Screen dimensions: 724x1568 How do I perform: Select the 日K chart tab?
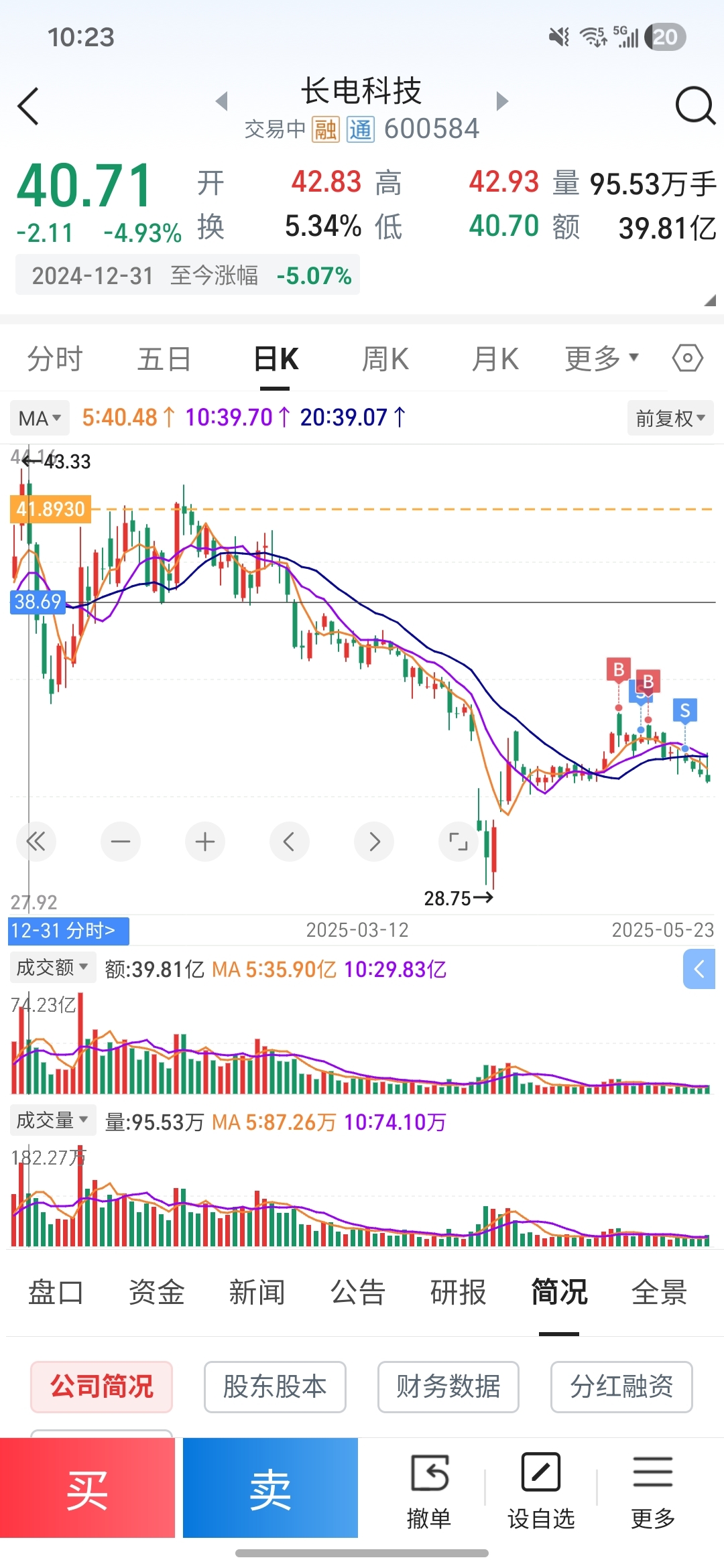pyautogui.click(x=276, y=358)
